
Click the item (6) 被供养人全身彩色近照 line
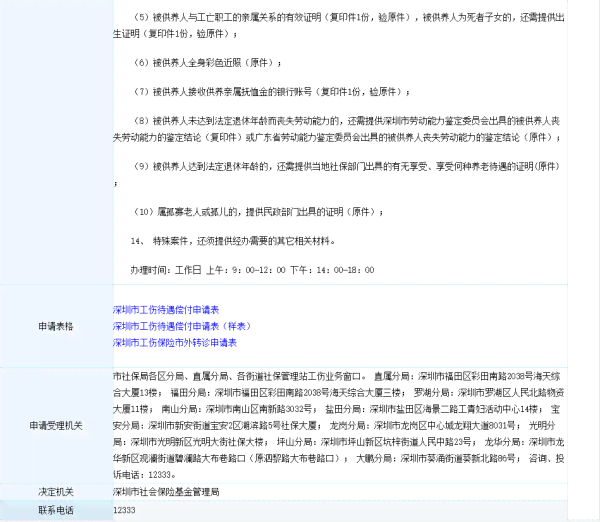(207, 63)
